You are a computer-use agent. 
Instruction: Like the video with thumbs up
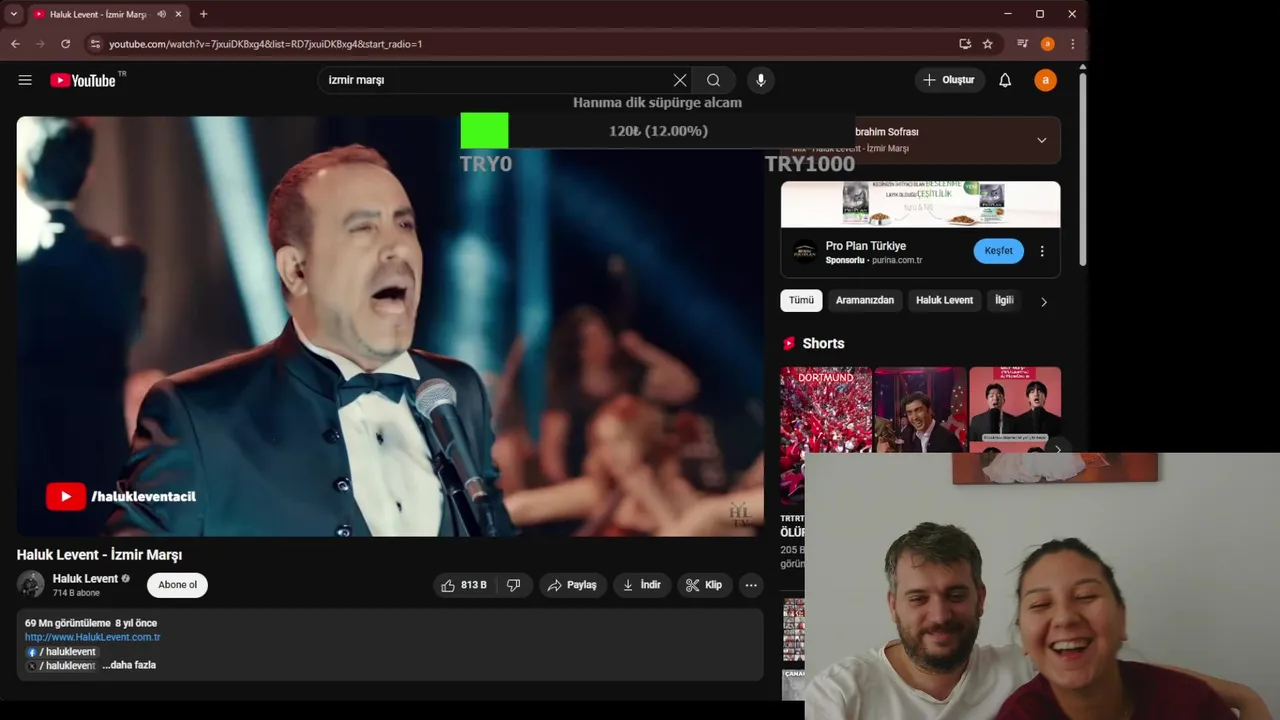(464, 585)
